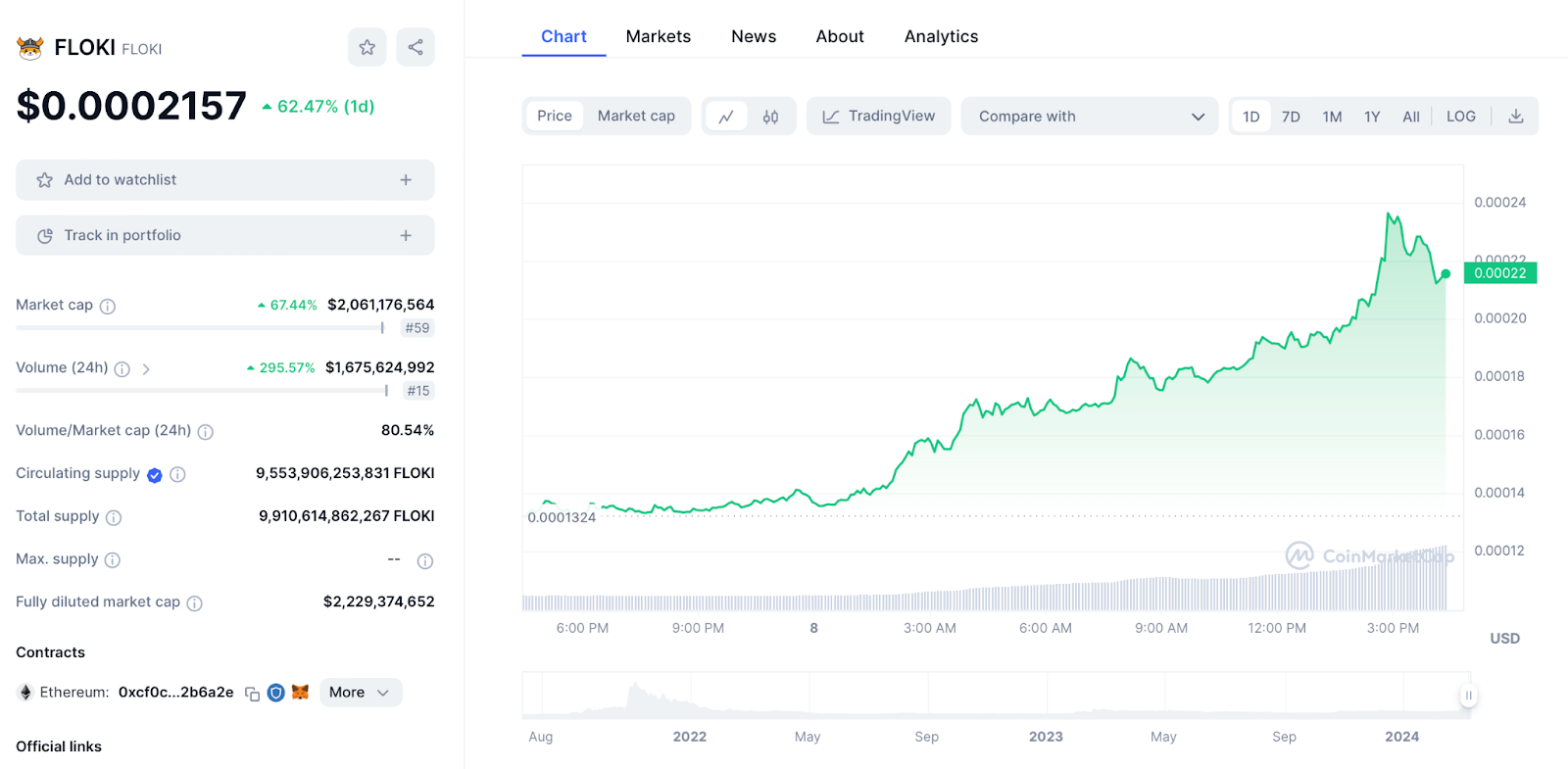Add to MetaMask fox icon

(x=301, y=693)
